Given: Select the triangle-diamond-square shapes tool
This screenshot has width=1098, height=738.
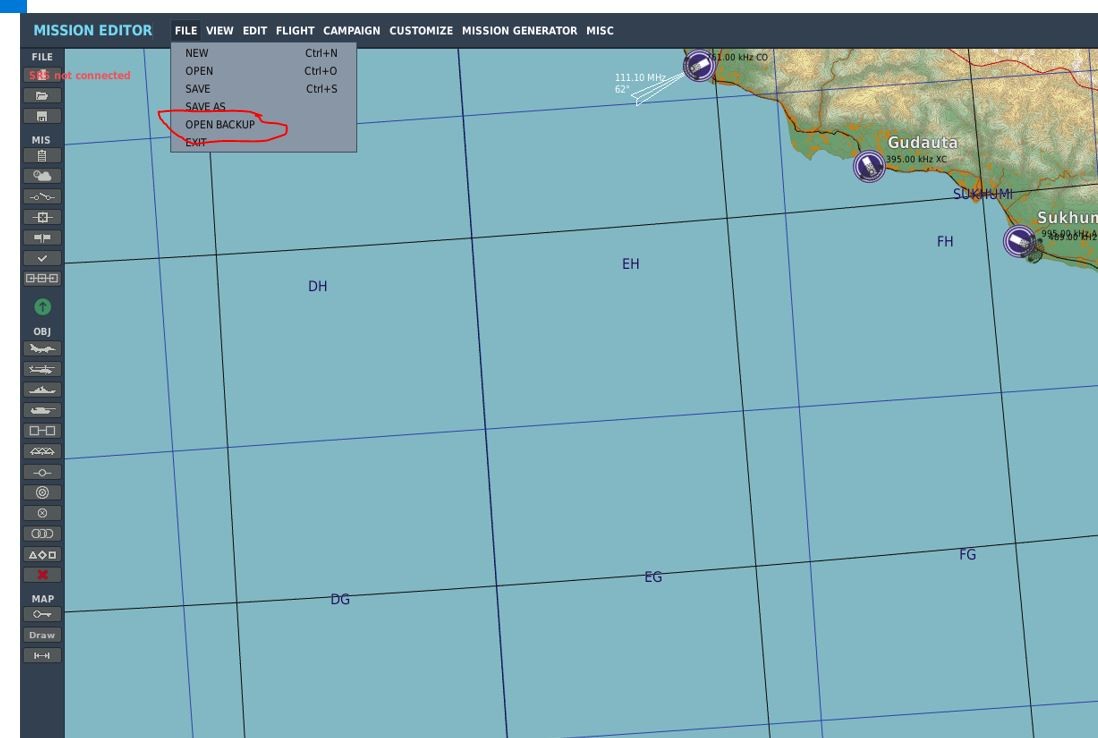Looking at the screenshot, I should 42,555.
